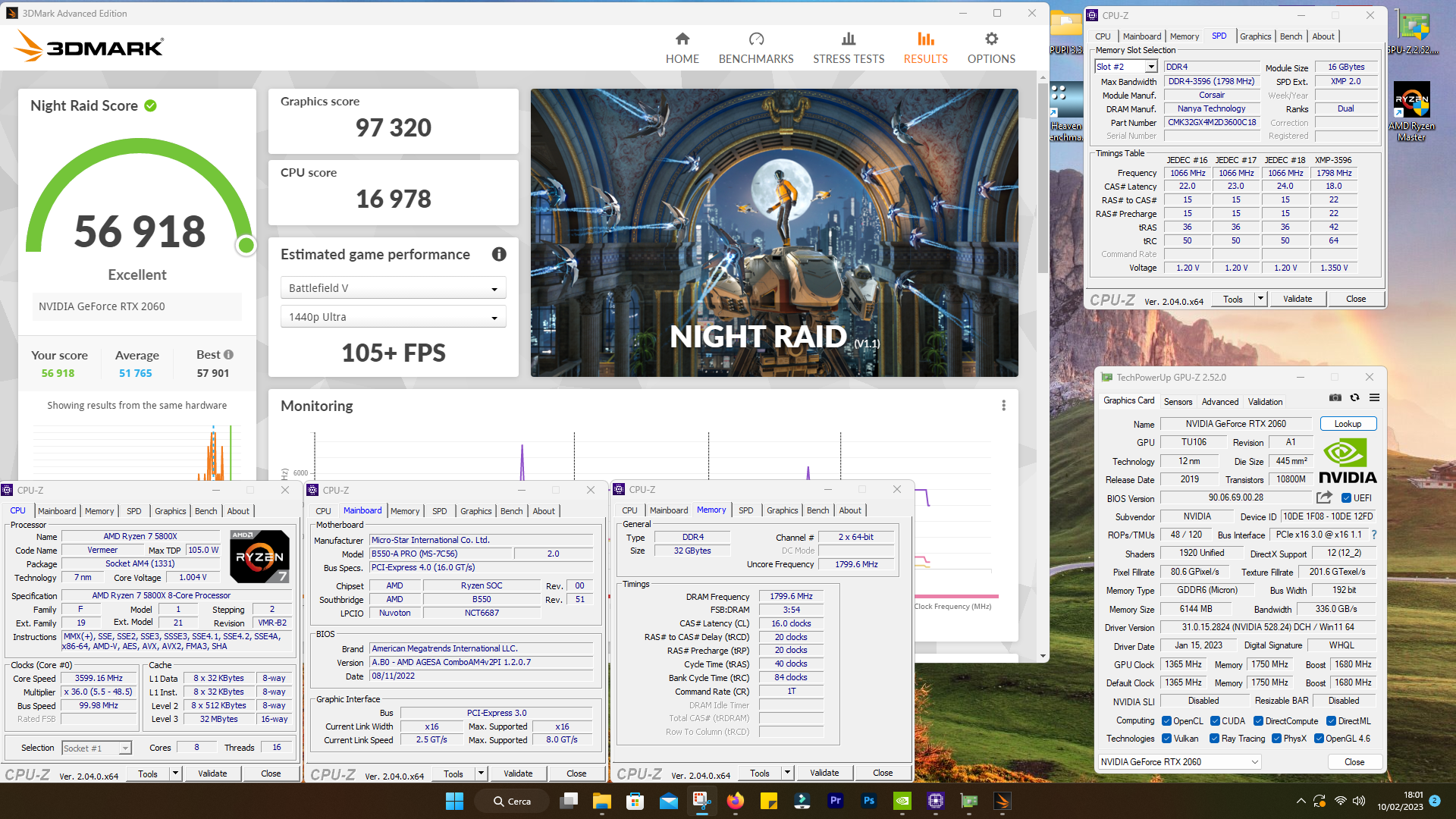Expand Tools arrow in the CPU tab CPU-Z window
The image size is (1456, 819).
coord(175,773)
